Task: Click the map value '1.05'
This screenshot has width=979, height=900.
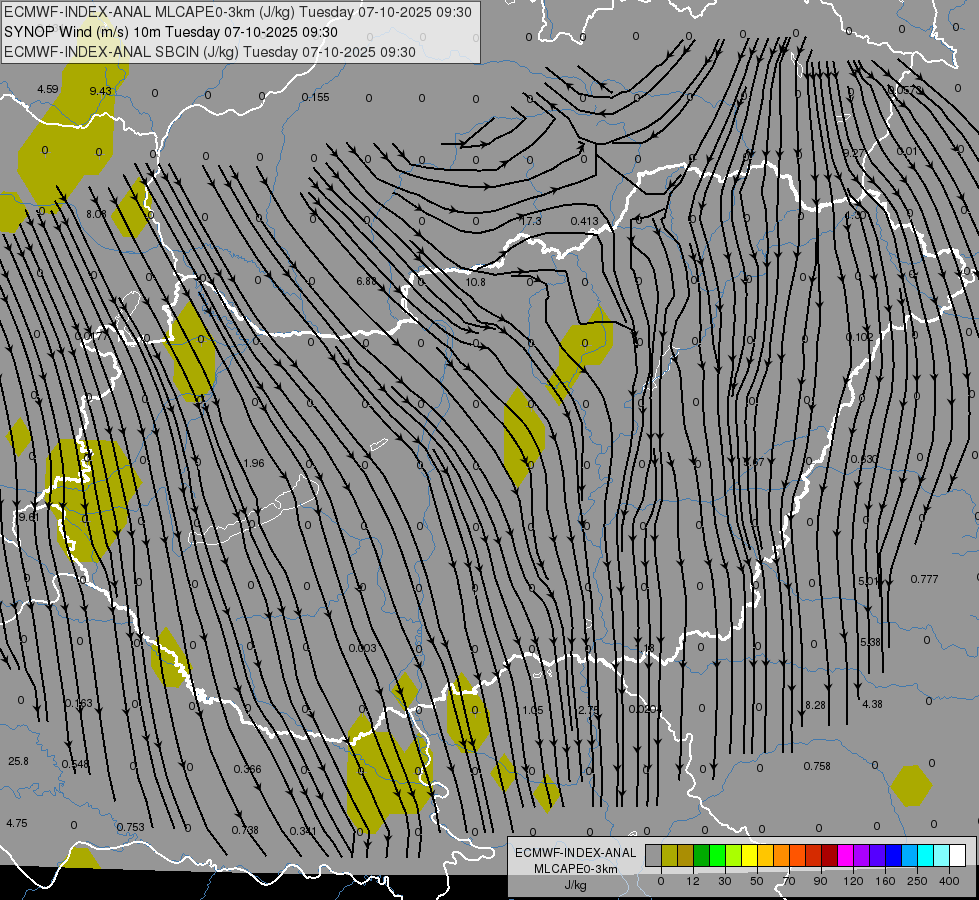Action: click(x=533, y=711)
